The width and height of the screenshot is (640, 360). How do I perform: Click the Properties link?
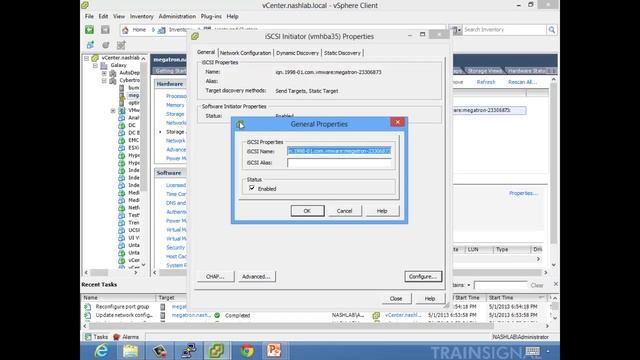(523, 193)
